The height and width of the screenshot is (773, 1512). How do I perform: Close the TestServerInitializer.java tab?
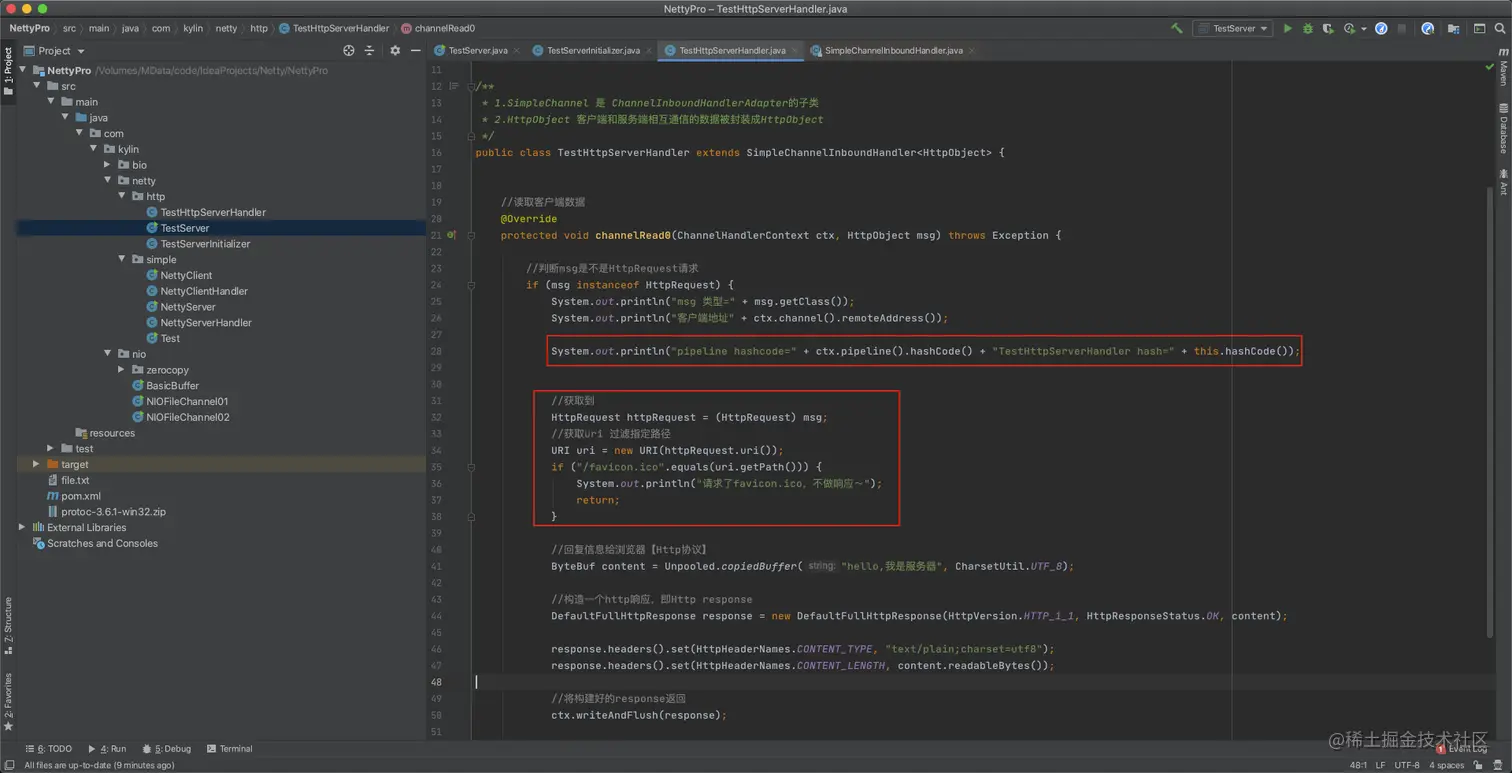pos(649,50)
